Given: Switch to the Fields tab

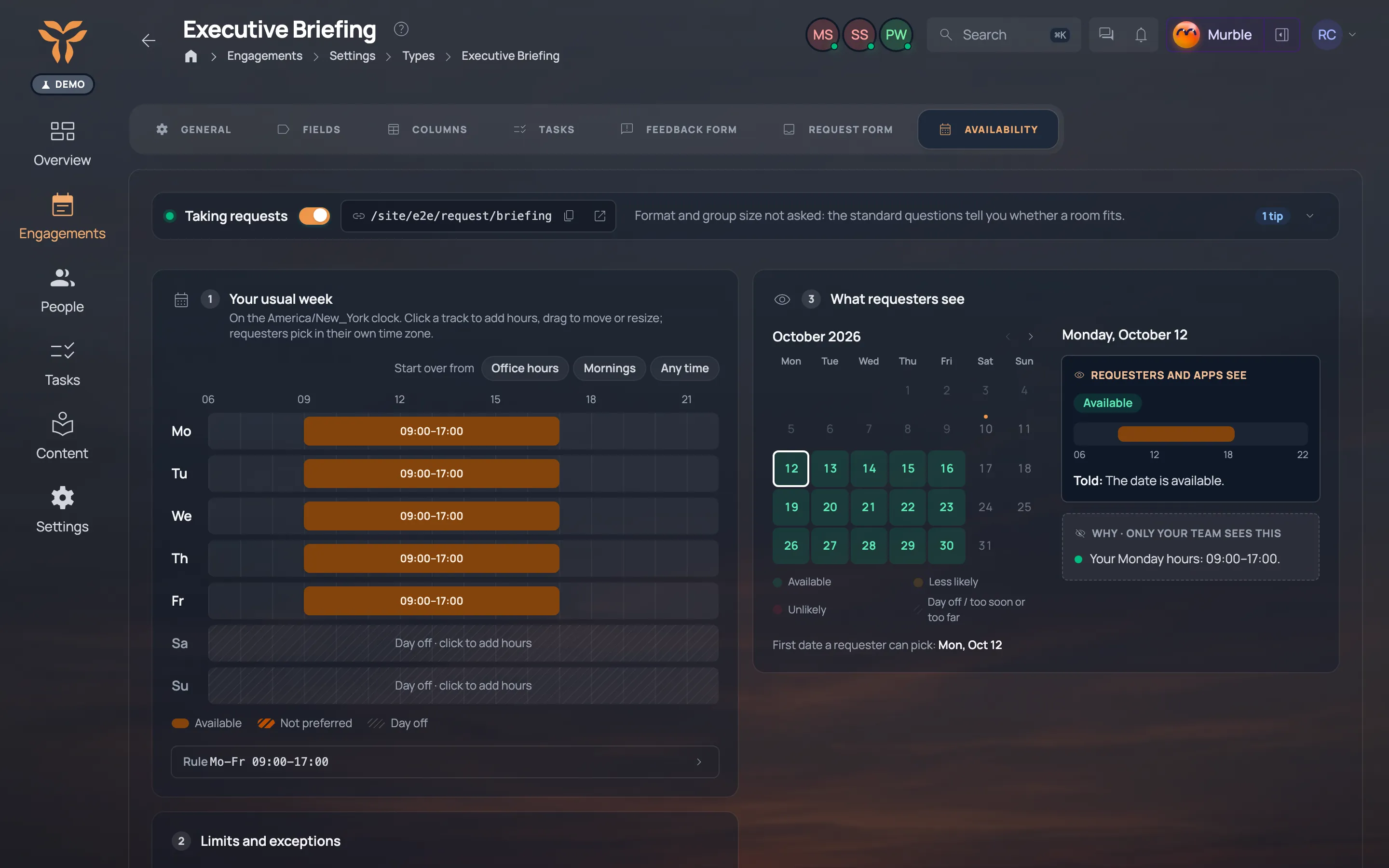Looking at the screenshot, I should tap(309, 129).
